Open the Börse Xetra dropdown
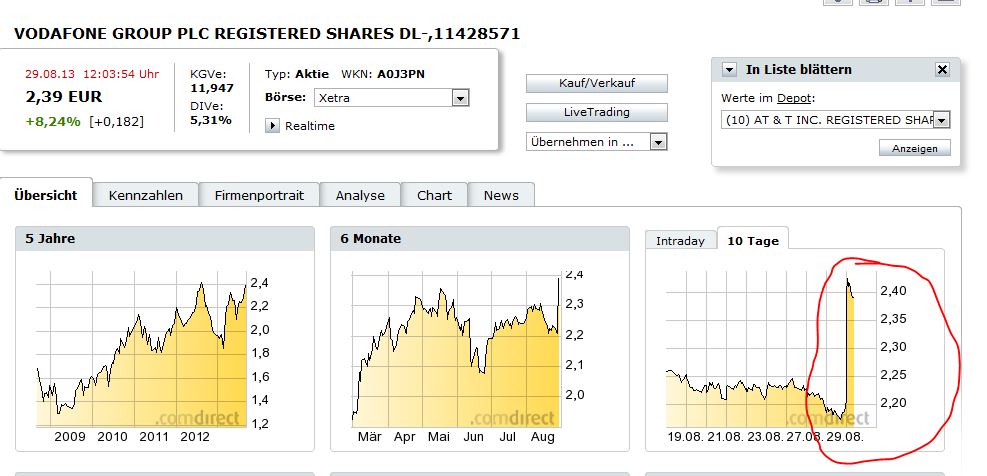 pos(461,98)
